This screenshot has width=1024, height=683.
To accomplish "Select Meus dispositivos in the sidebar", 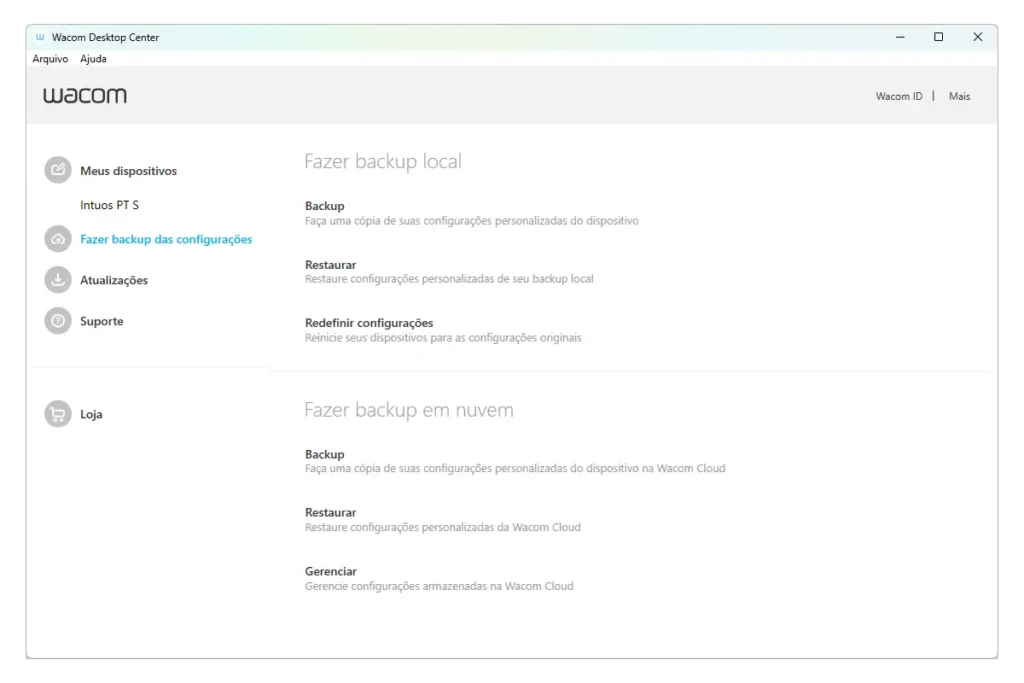I will coord(129,171).
